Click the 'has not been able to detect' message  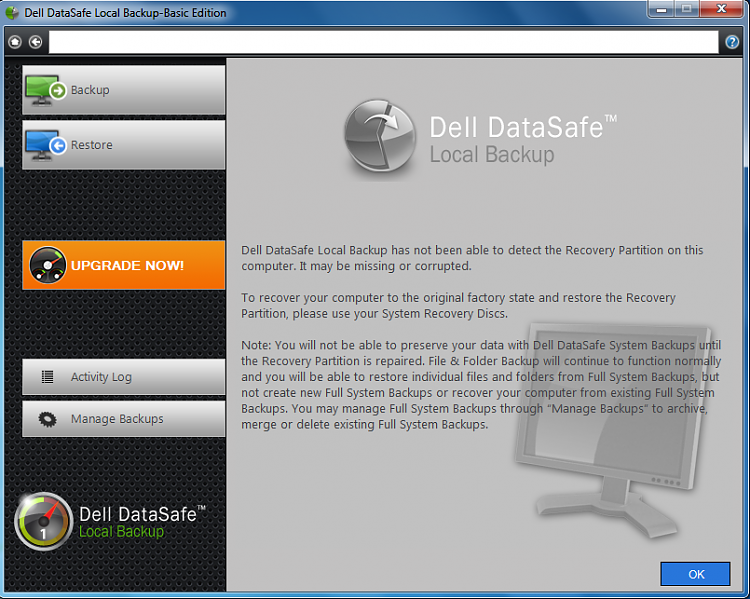click(x=472, y=258)
